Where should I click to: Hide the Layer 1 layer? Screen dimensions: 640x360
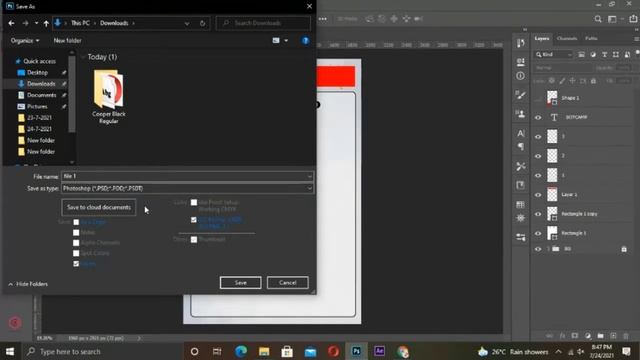[538, 195]
